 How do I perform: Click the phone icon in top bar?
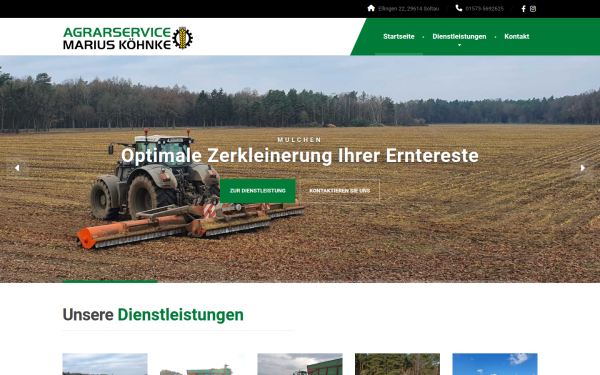coord(459,8)
